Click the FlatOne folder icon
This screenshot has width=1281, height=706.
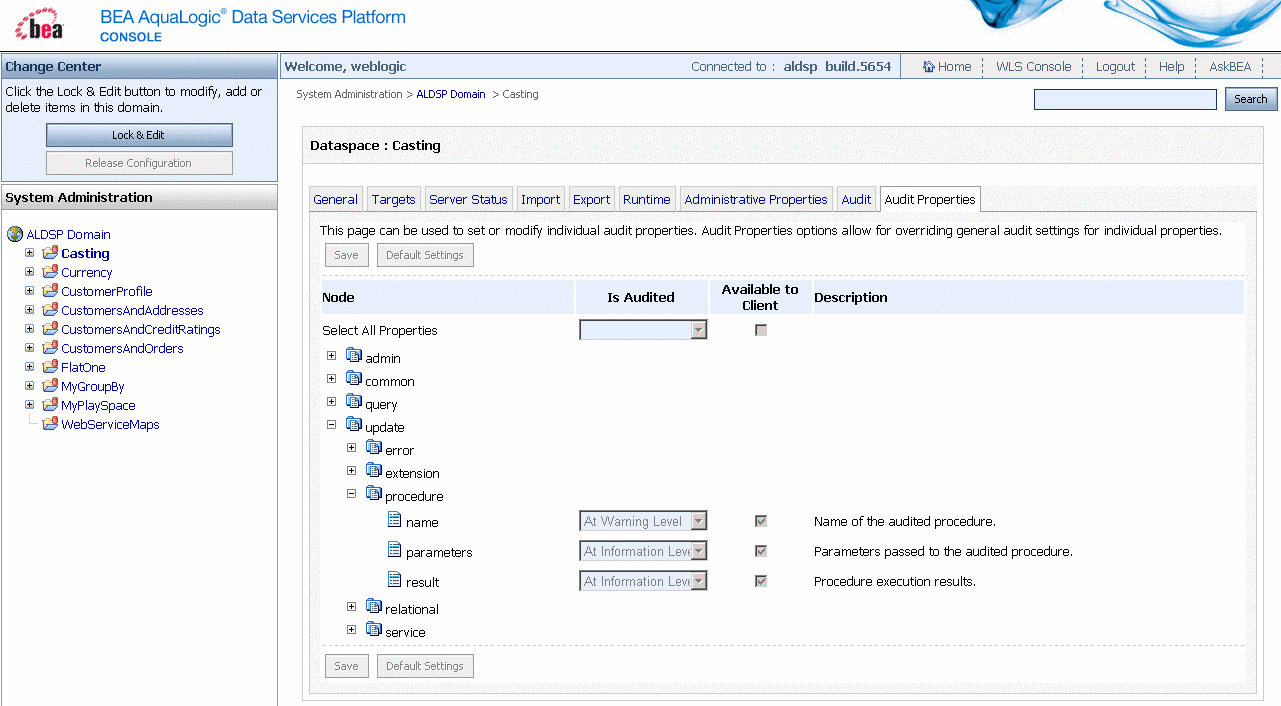pos(50,367)
